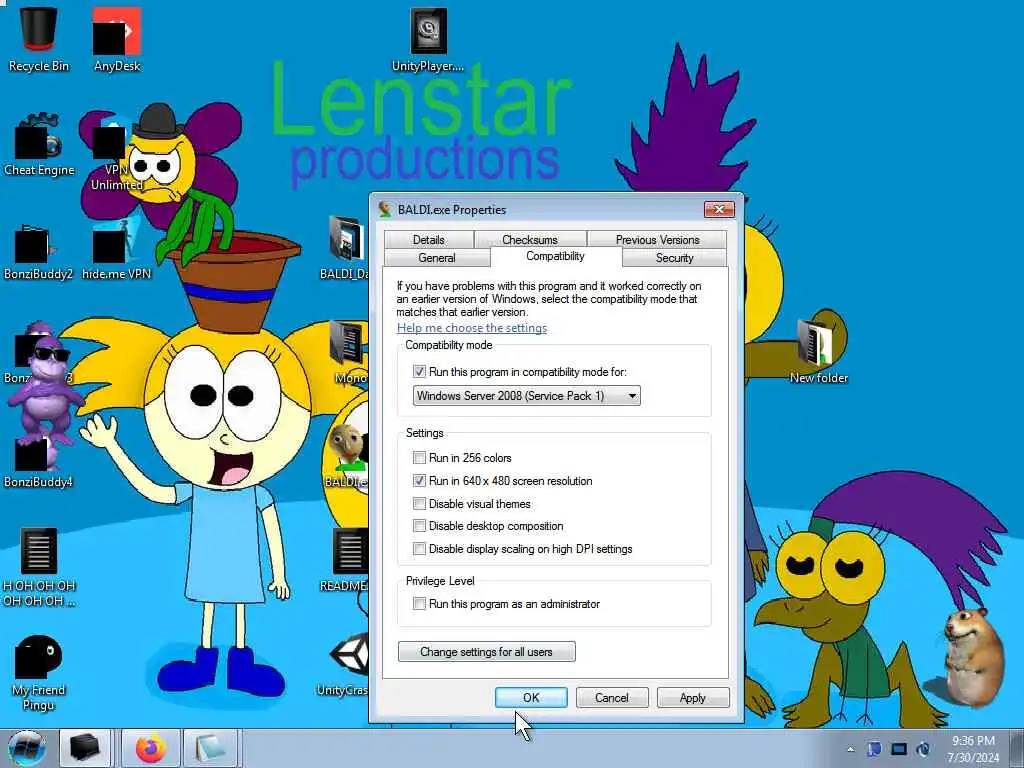Switch to the Security tab
The image size is (1024, 768).
coord(675,258)
